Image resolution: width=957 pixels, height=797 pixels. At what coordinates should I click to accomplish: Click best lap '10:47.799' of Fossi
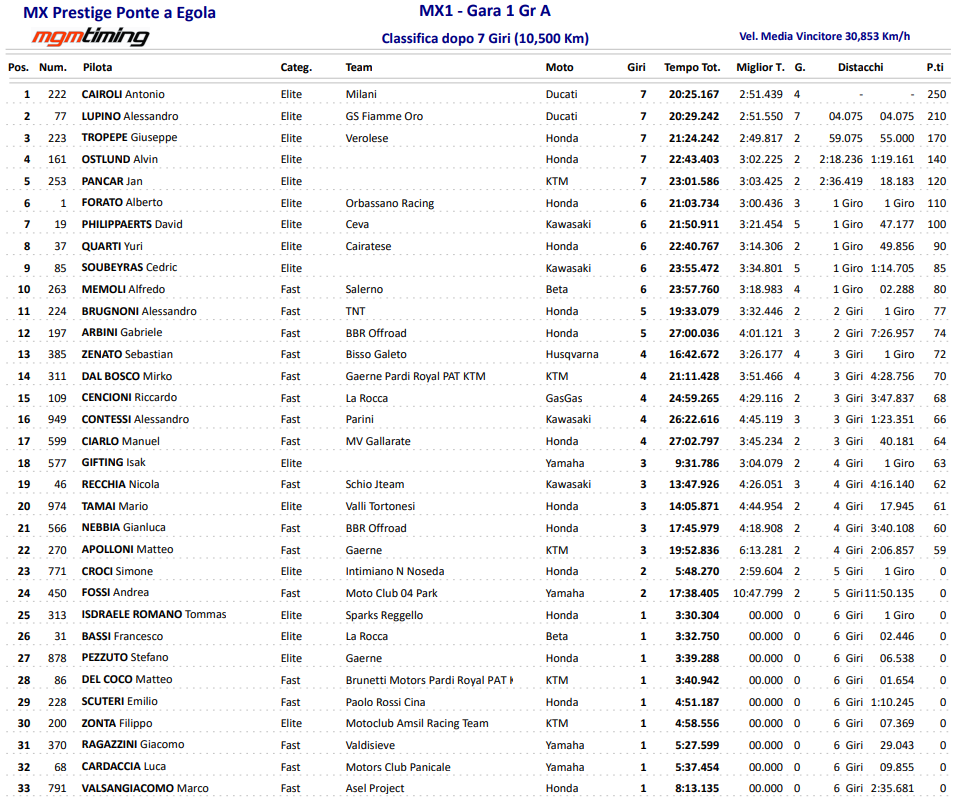point(757,593)
